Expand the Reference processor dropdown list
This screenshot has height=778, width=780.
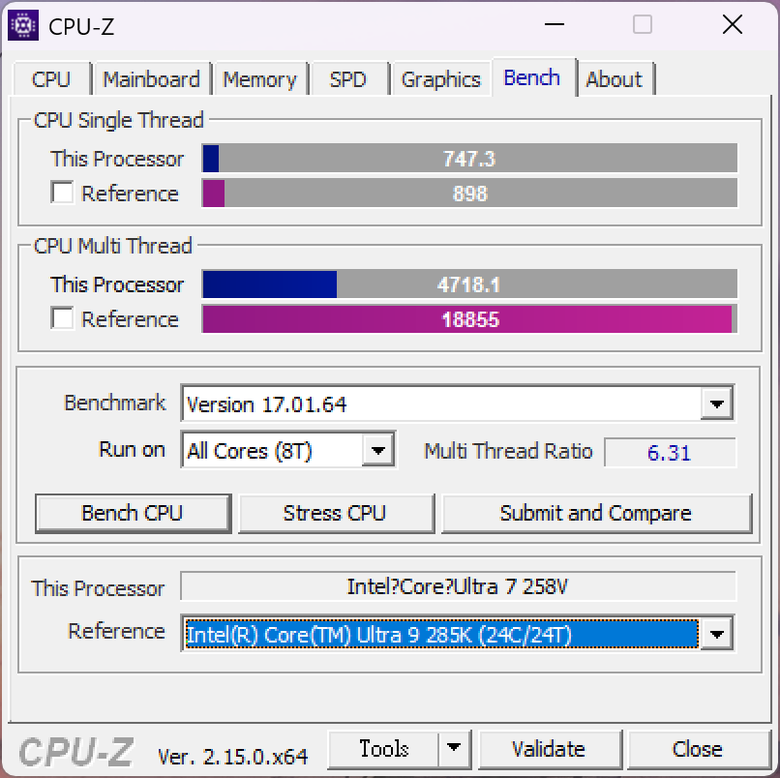pyautogui.click(x=716, y=634)
